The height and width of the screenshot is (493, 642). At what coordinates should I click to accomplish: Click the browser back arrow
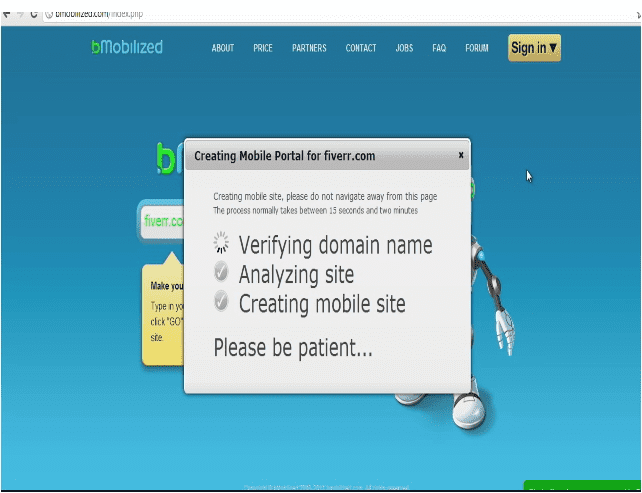6,15
